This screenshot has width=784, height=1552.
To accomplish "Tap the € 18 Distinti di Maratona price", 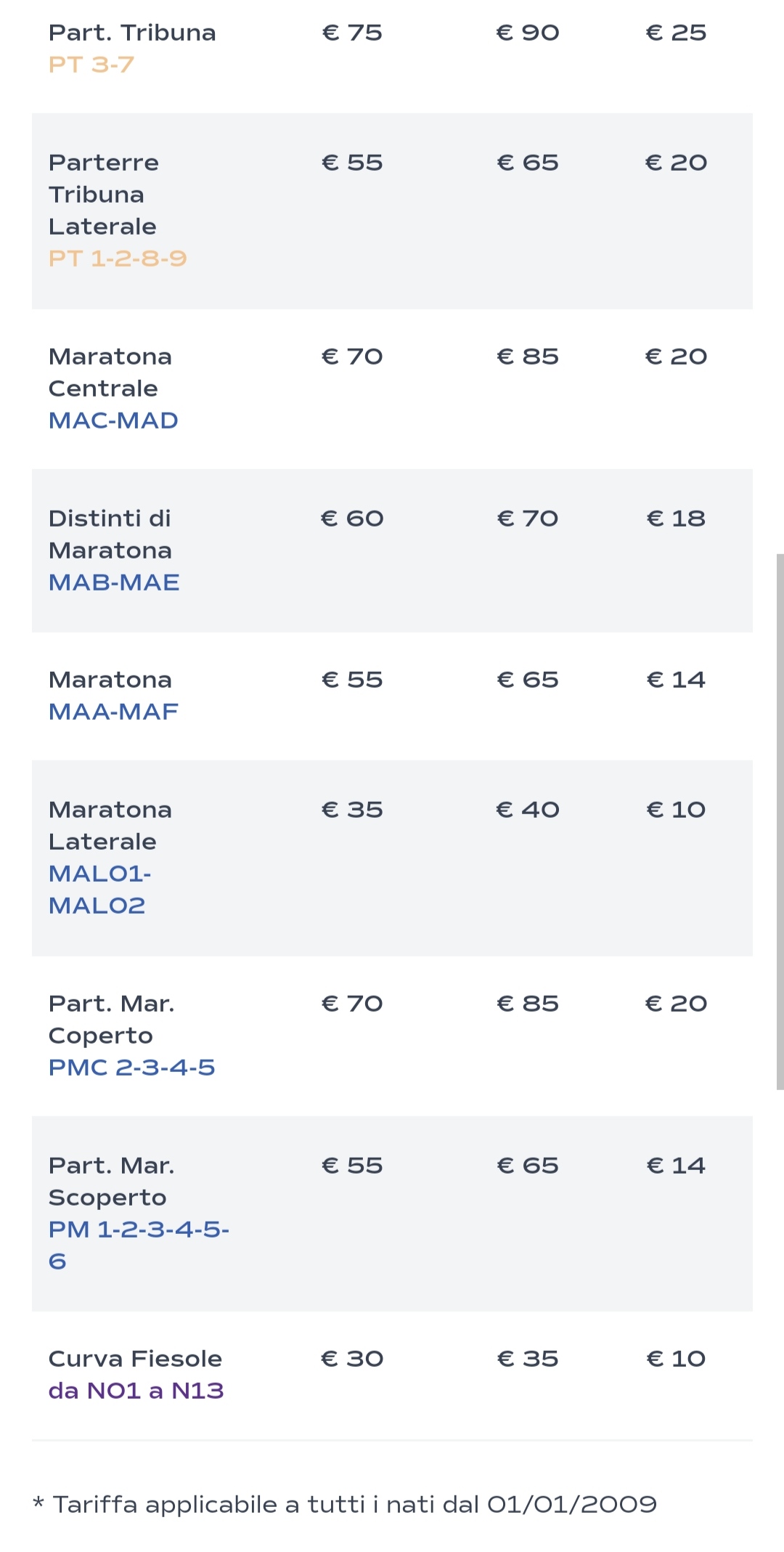I will pyautogui.click(x=676, y=519).
